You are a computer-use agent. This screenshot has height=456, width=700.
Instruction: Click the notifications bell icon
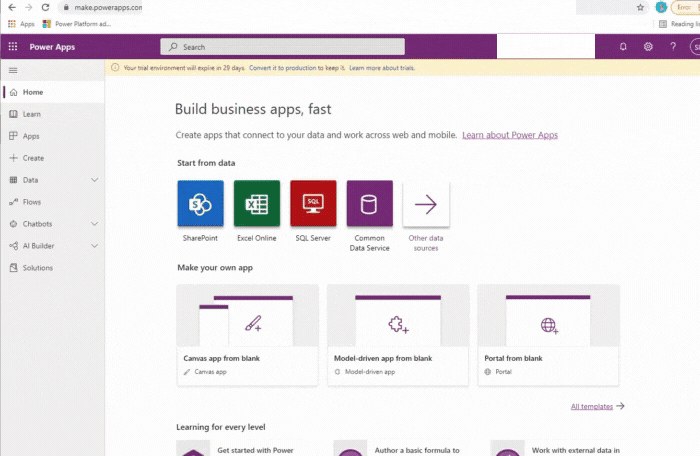623,46
